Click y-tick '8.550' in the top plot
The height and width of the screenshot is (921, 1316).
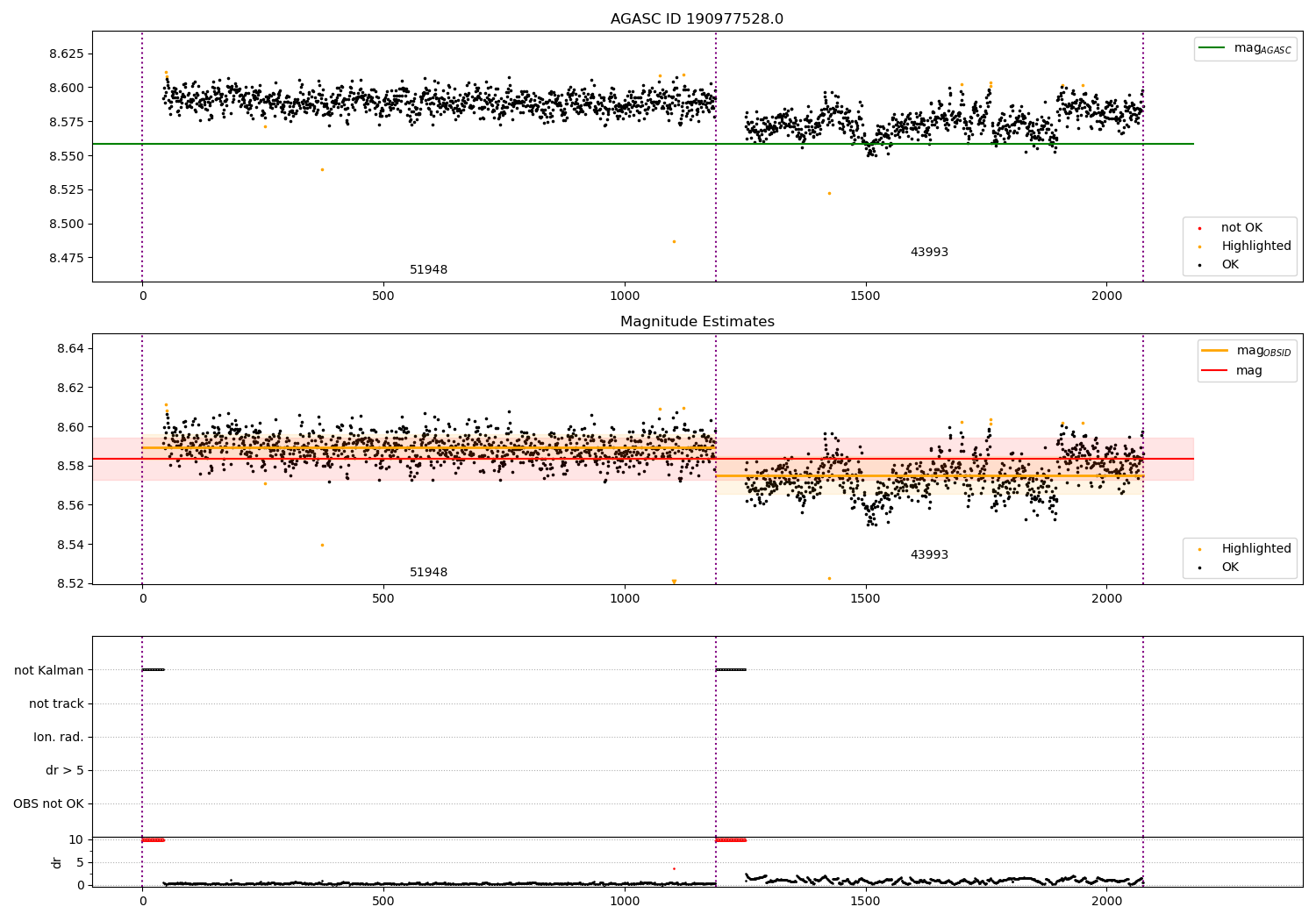[67, 156]
